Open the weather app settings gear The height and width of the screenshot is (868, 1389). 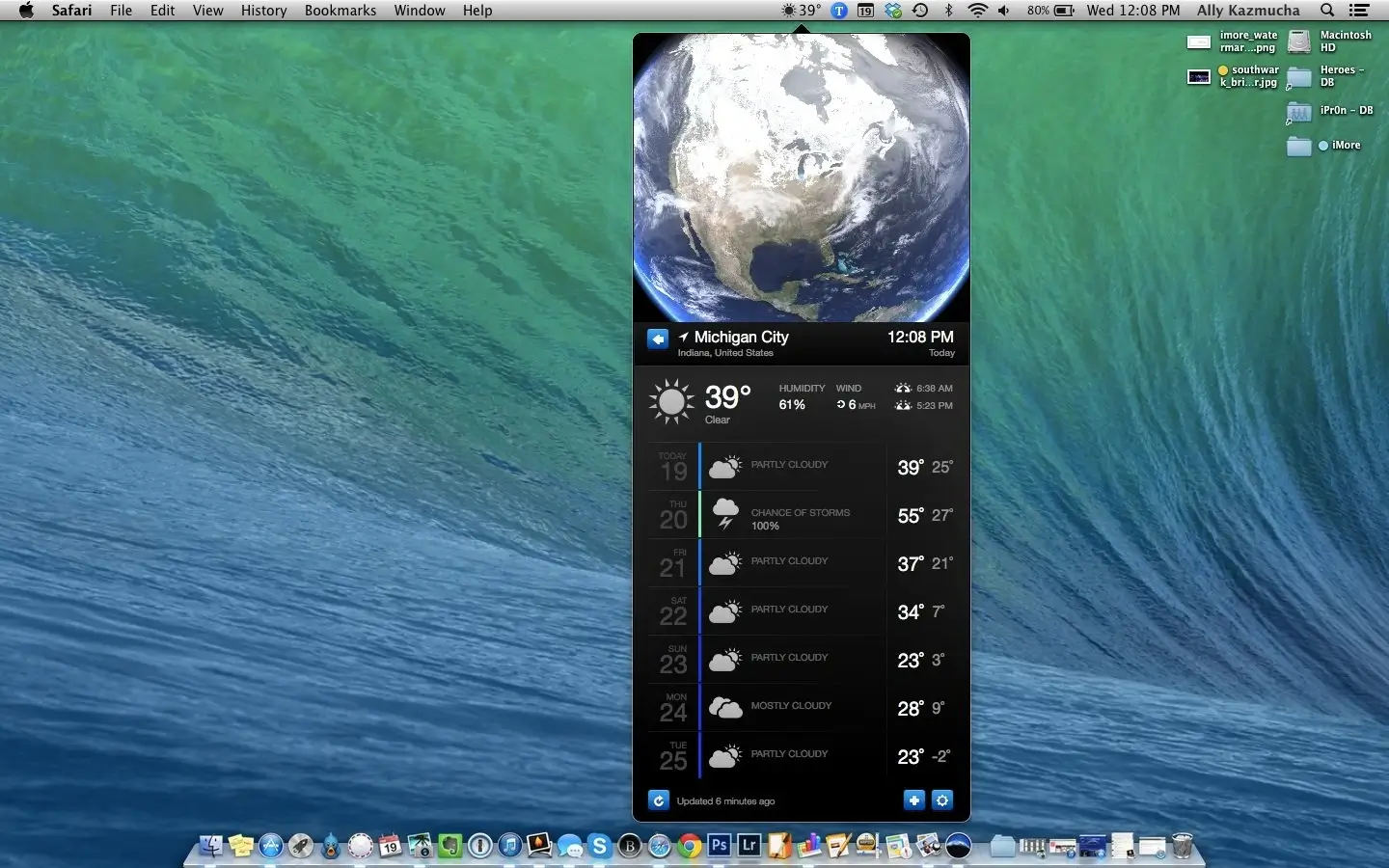943,800
